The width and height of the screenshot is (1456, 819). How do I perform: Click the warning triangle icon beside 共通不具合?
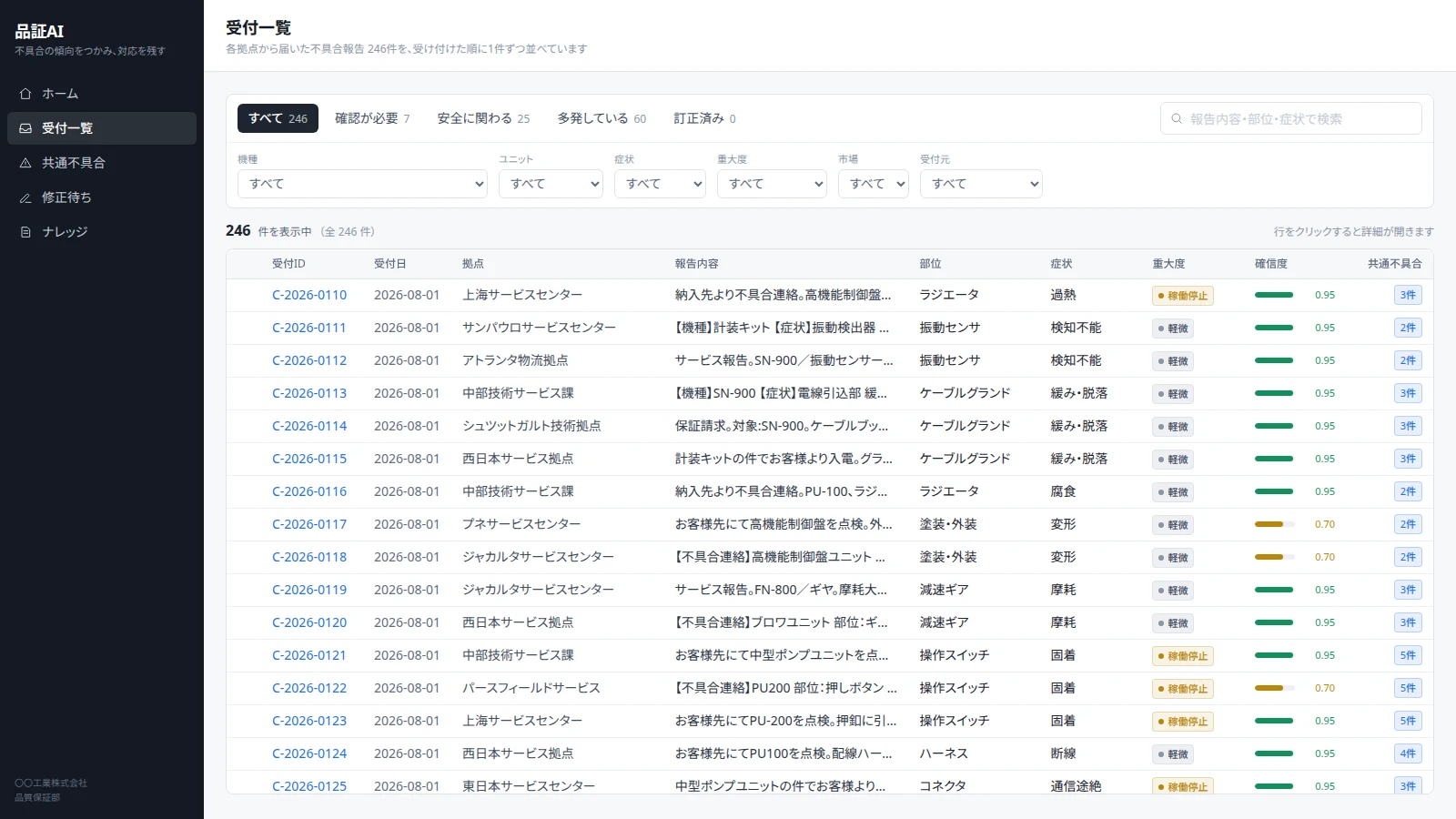coord(25,163)
